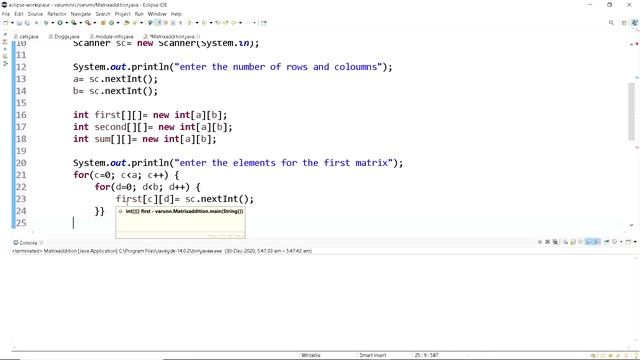The height and width of the screenshot is (360, 640).
Task: Click the Pin Editor toolbar icon
Action: coord(264,23)
